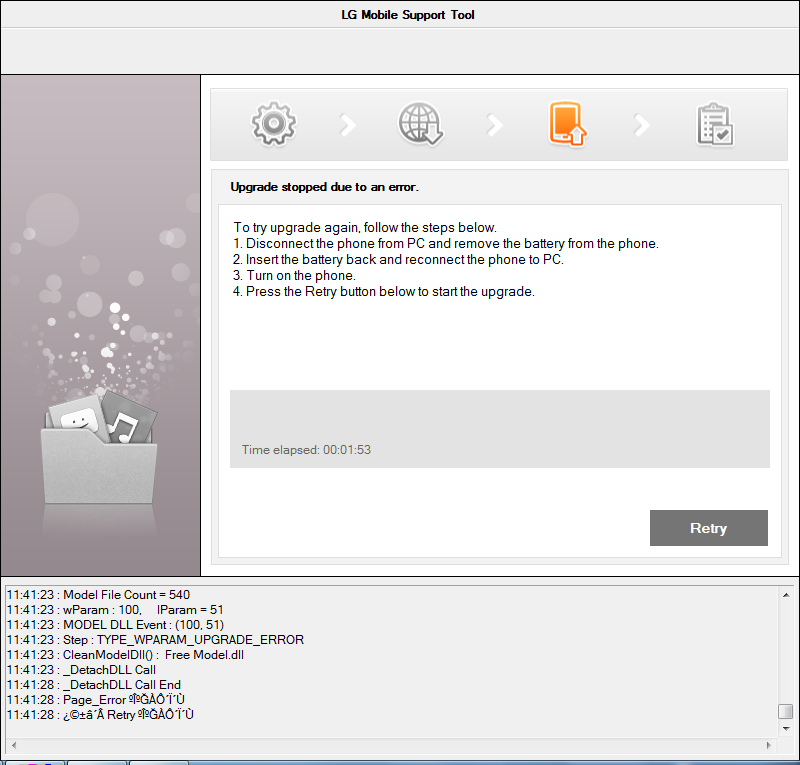Click the 'LG Mobile Support Tool' title
This screenshot has height=765, width=800.
[408, 15]
